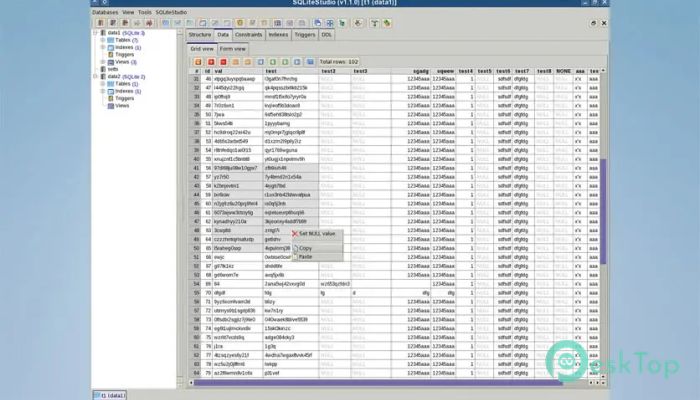Click the 'test2' column header

[334, 71]
